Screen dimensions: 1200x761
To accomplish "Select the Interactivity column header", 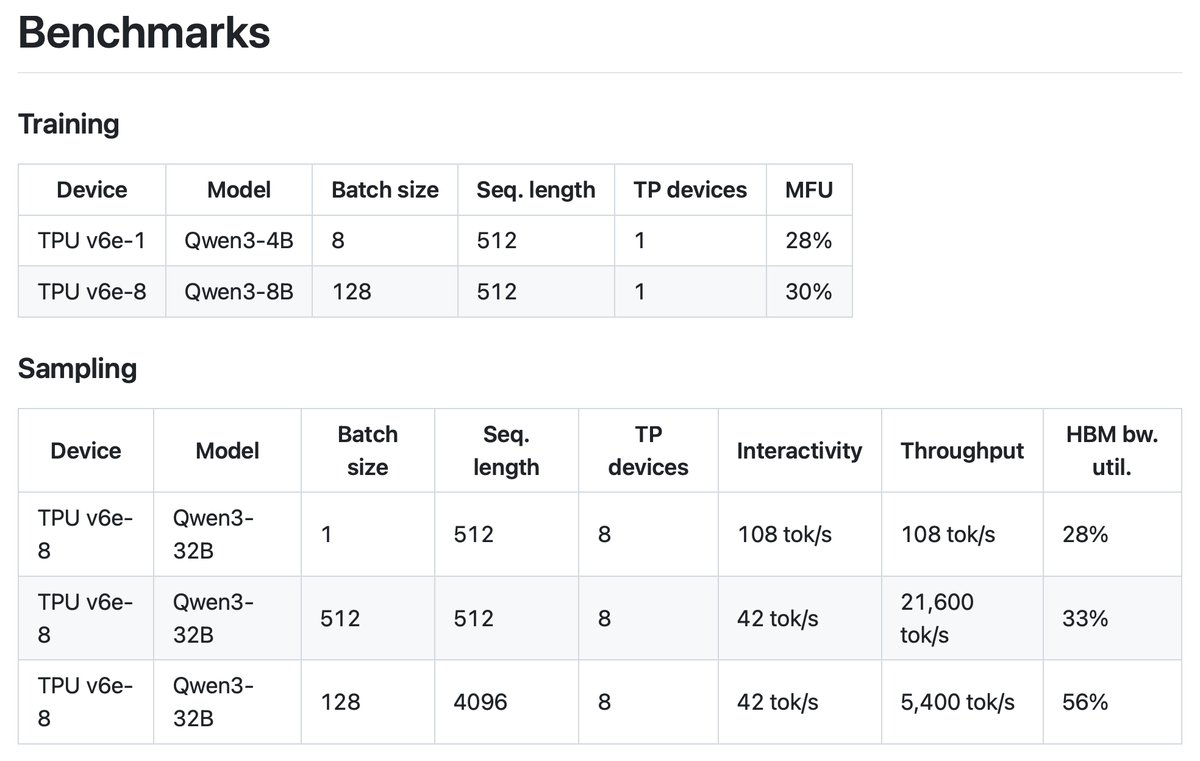I will coord(799,451).
